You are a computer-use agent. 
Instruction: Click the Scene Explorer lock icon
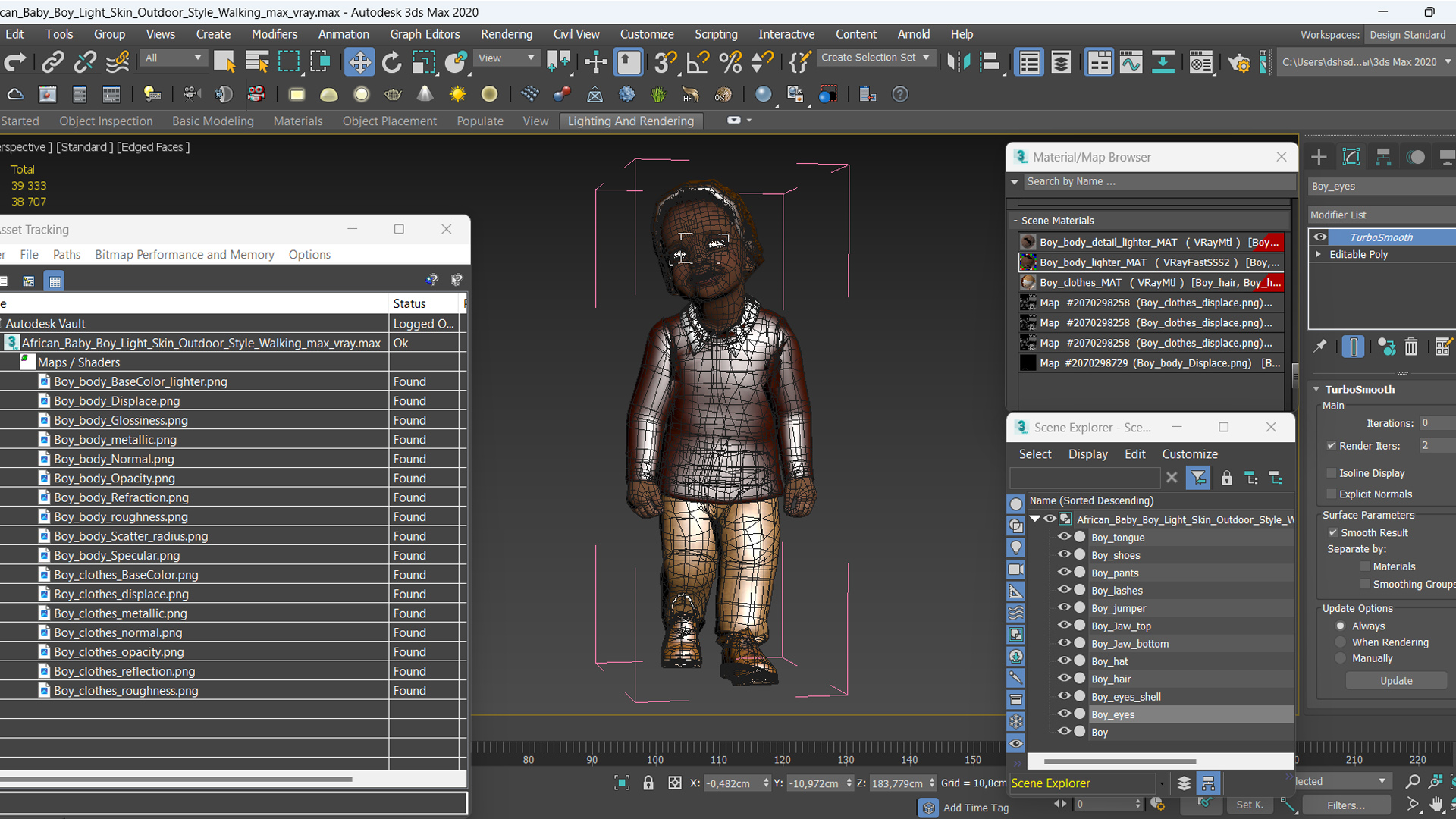point(1226,478)
